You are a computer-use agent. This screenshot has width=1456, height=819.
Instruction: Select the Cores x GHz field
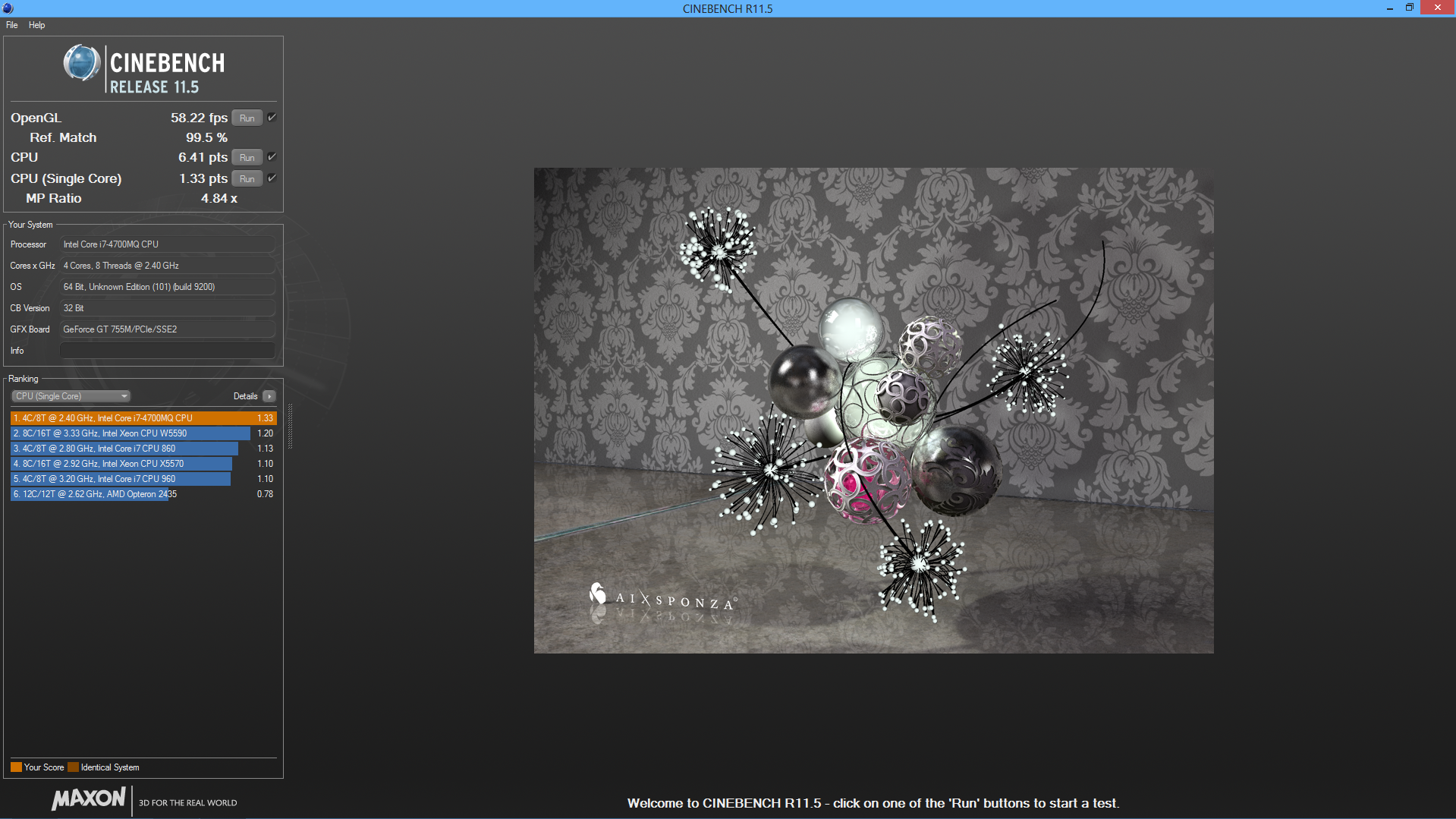click(168, 266)
